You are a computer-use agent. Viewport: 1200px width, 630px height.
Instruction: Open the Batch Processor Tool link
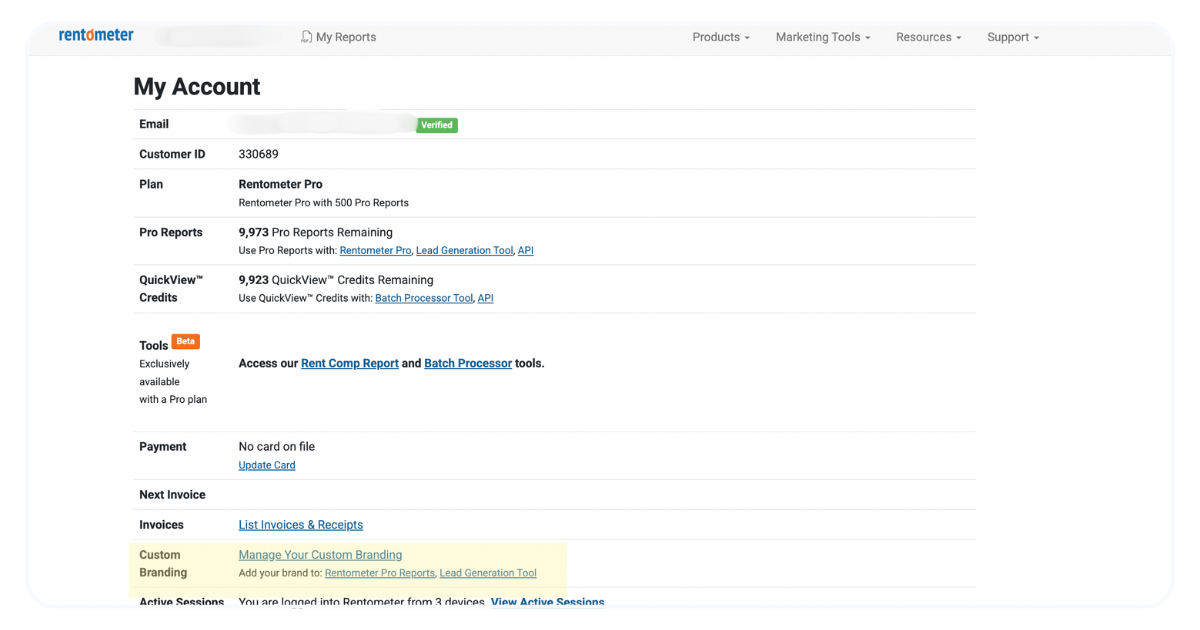tap(424, 298)
